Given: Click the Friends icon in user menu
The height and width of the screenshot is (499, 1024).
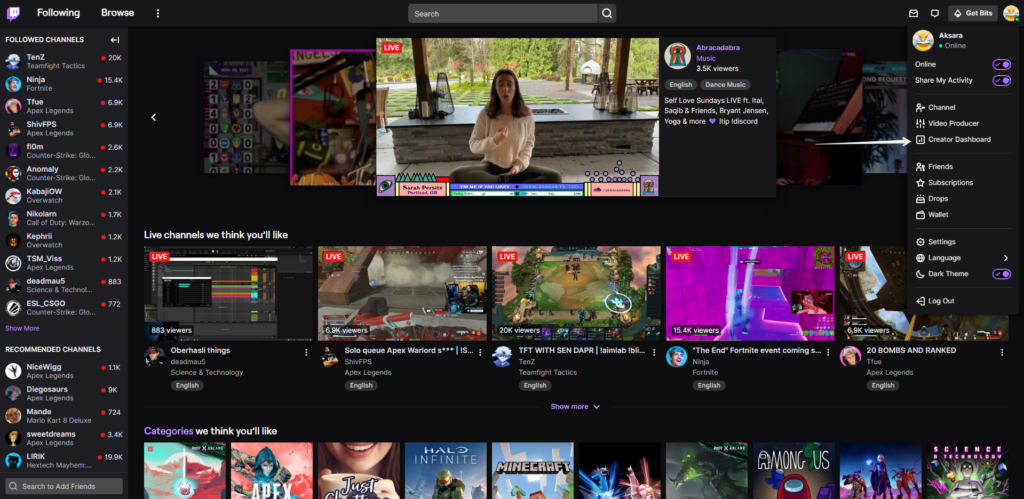Looking at the screenshot, I should [x=920, y=167].
